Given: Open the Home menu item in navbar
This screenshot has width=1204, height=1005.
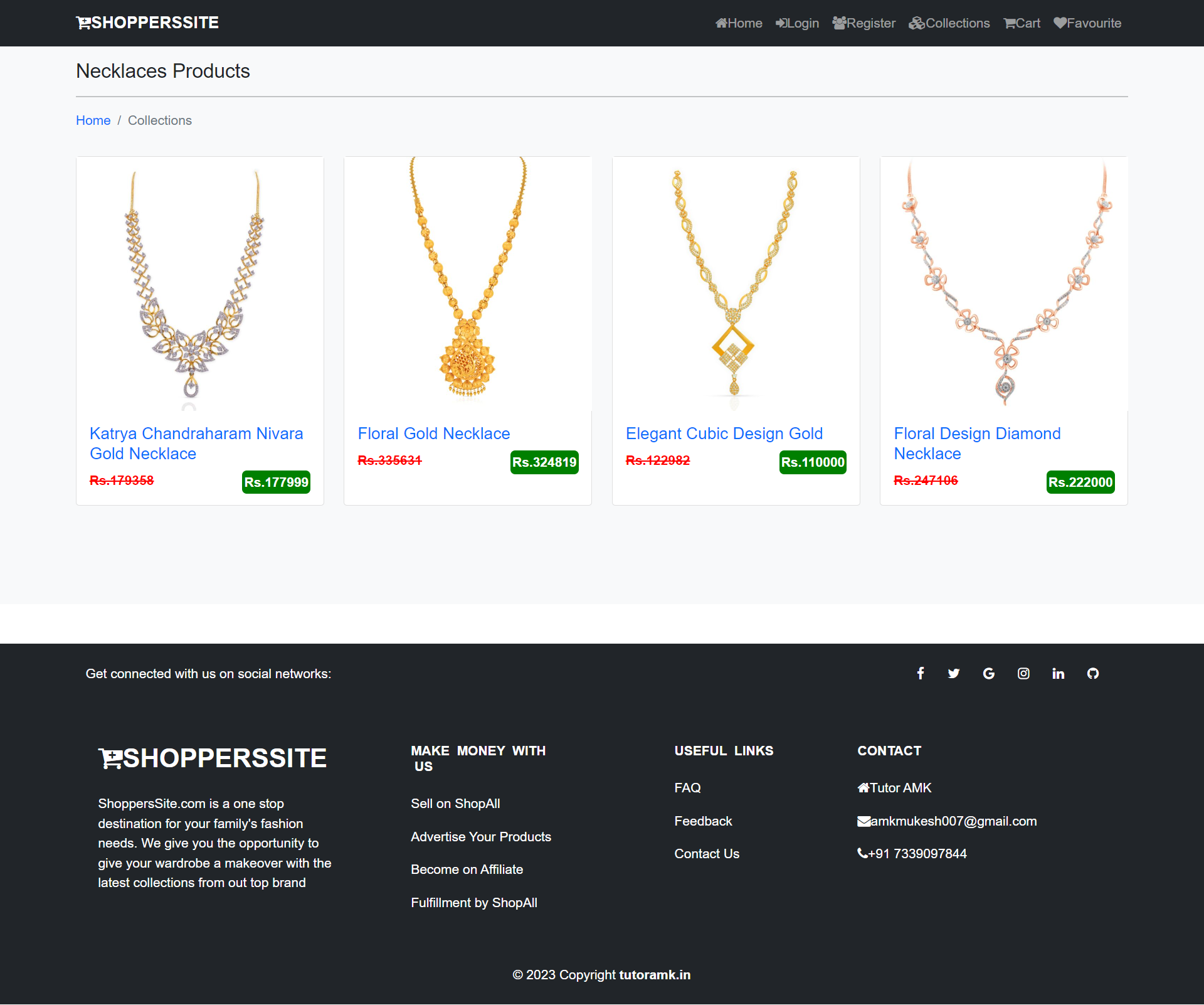Looking at the screenshot, I should pos(739,23).
